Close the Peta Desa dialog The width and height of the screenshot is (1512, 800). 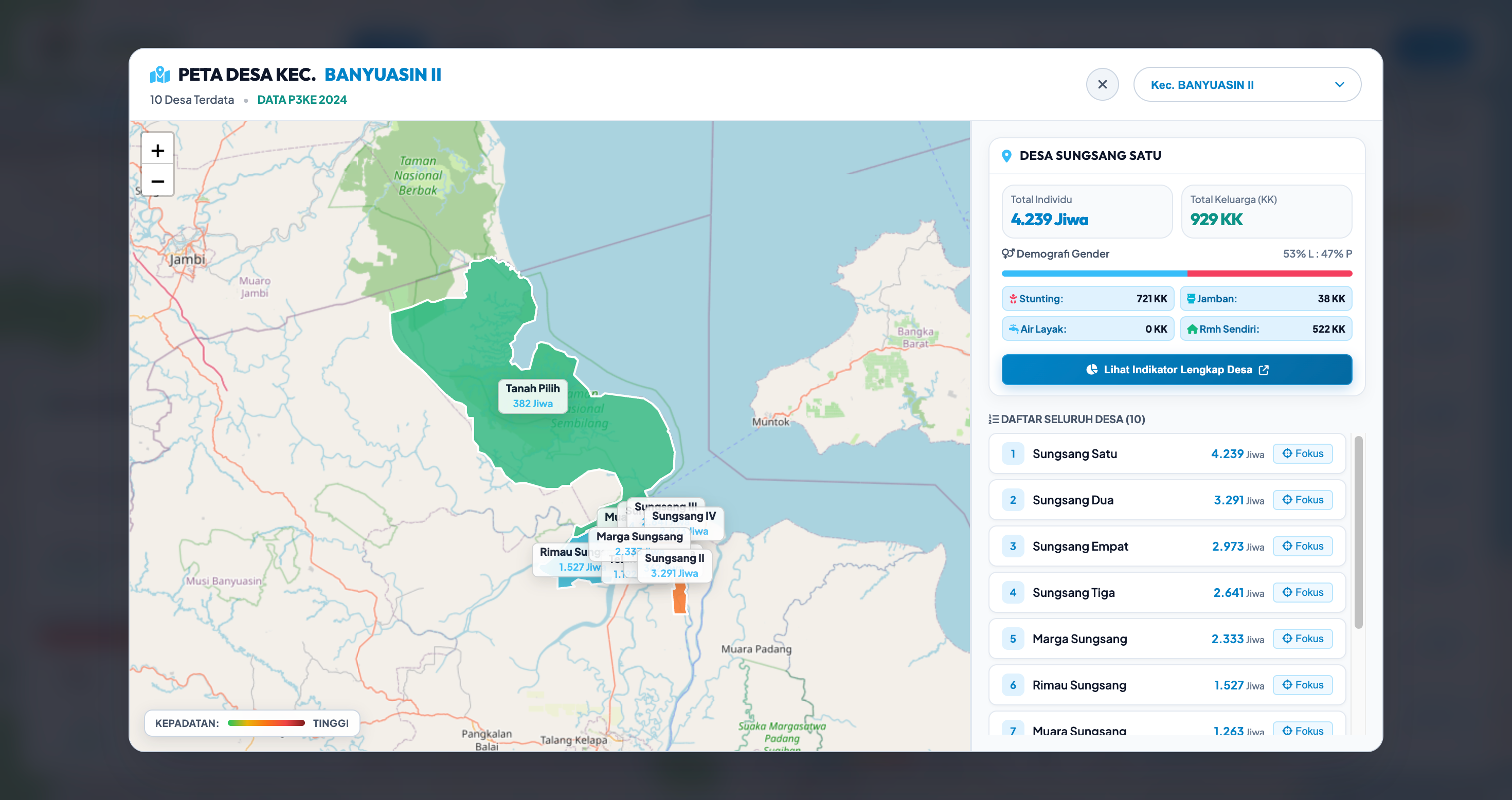click(1102, 84)
